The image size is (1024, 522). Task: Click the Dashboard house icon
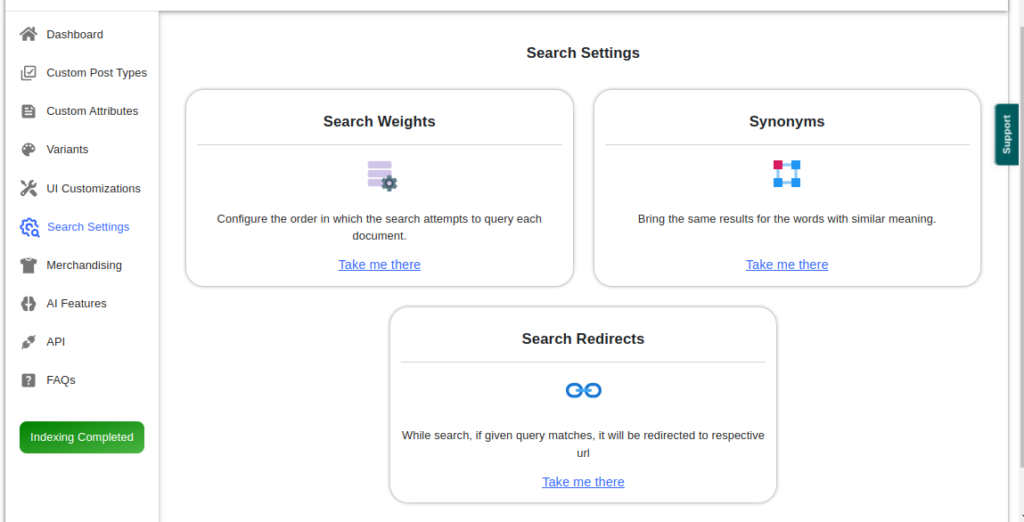click(x=28, y=34)
